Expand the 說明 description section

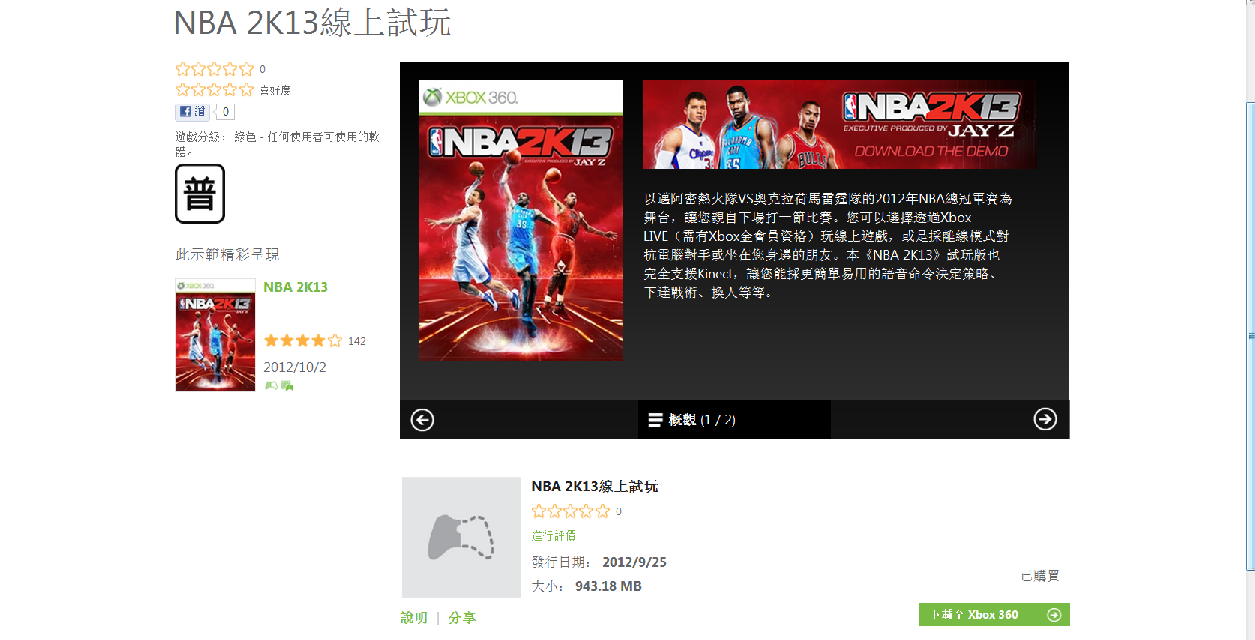click(414, 618)
